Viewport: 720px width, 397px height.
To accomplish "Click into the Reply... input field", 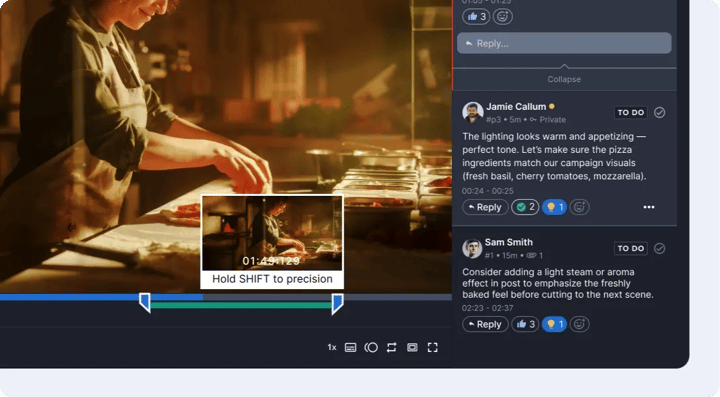I will click(564, 43).
